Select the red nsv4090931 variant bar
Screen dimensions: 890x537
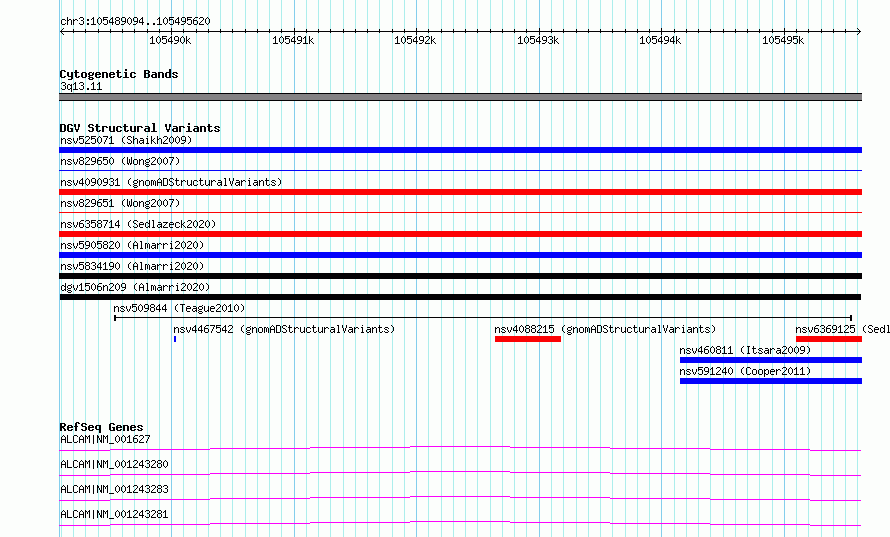pos(460,192)
